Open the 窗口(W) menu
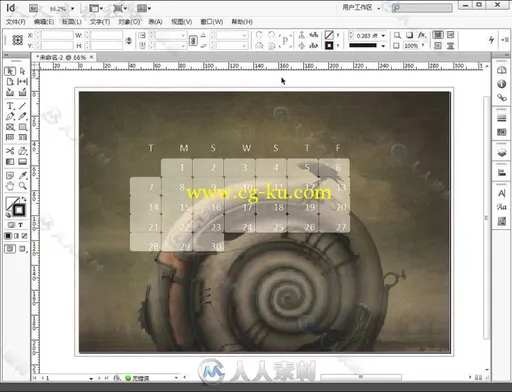 [x=212, y=22]
